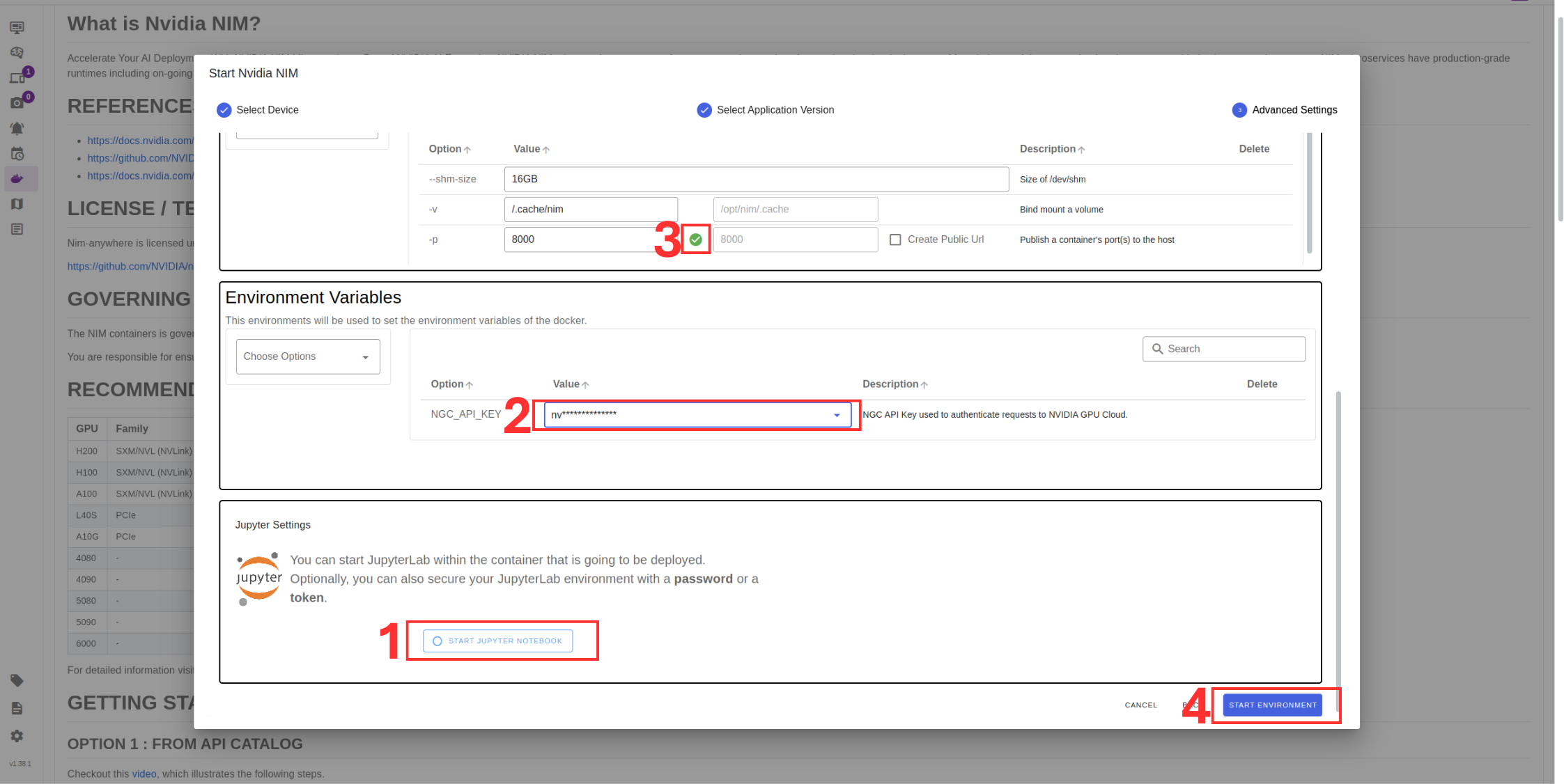This screenshot has width=1564, height=784.
Task: Click the --shm-size option label
Action: (453, 179)
